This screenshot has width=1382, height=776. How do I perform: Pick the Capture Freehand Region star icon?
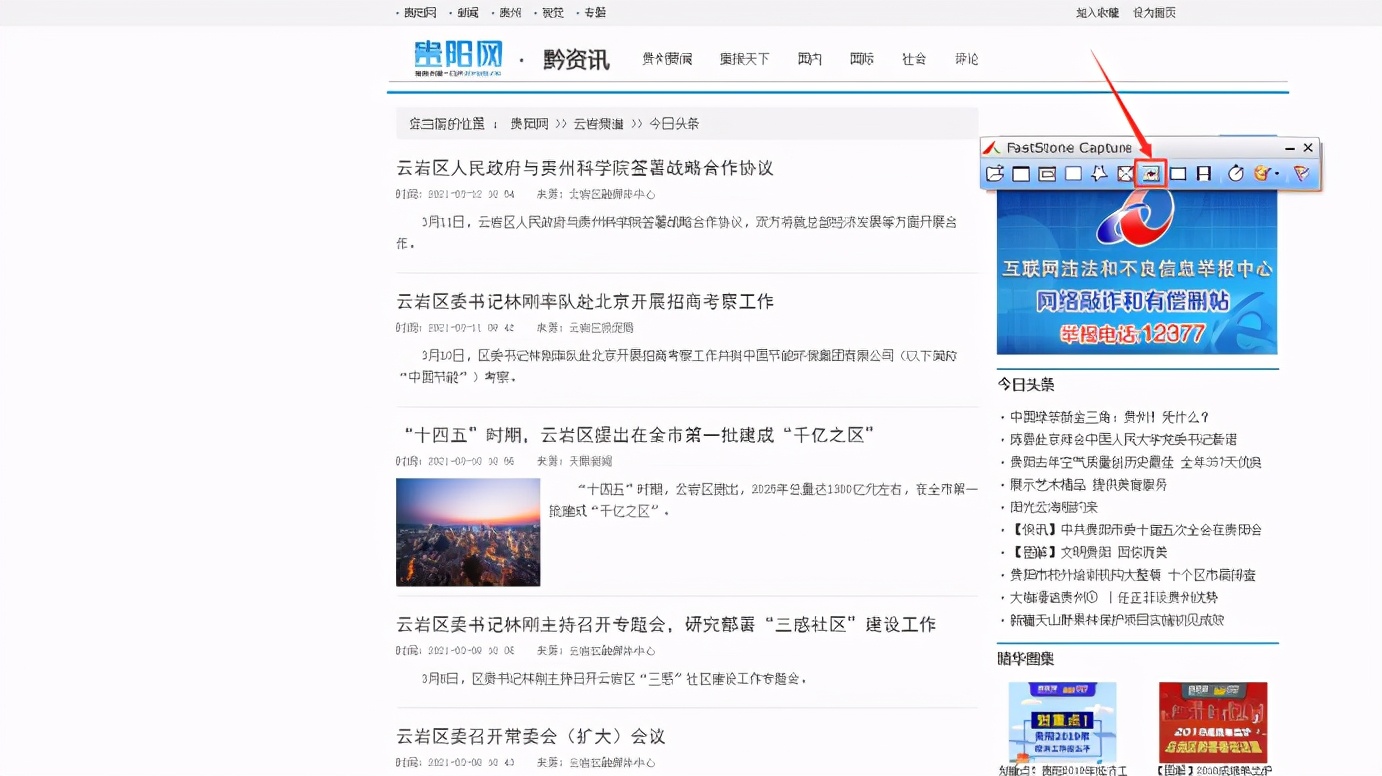click(x=1099, y=174)
